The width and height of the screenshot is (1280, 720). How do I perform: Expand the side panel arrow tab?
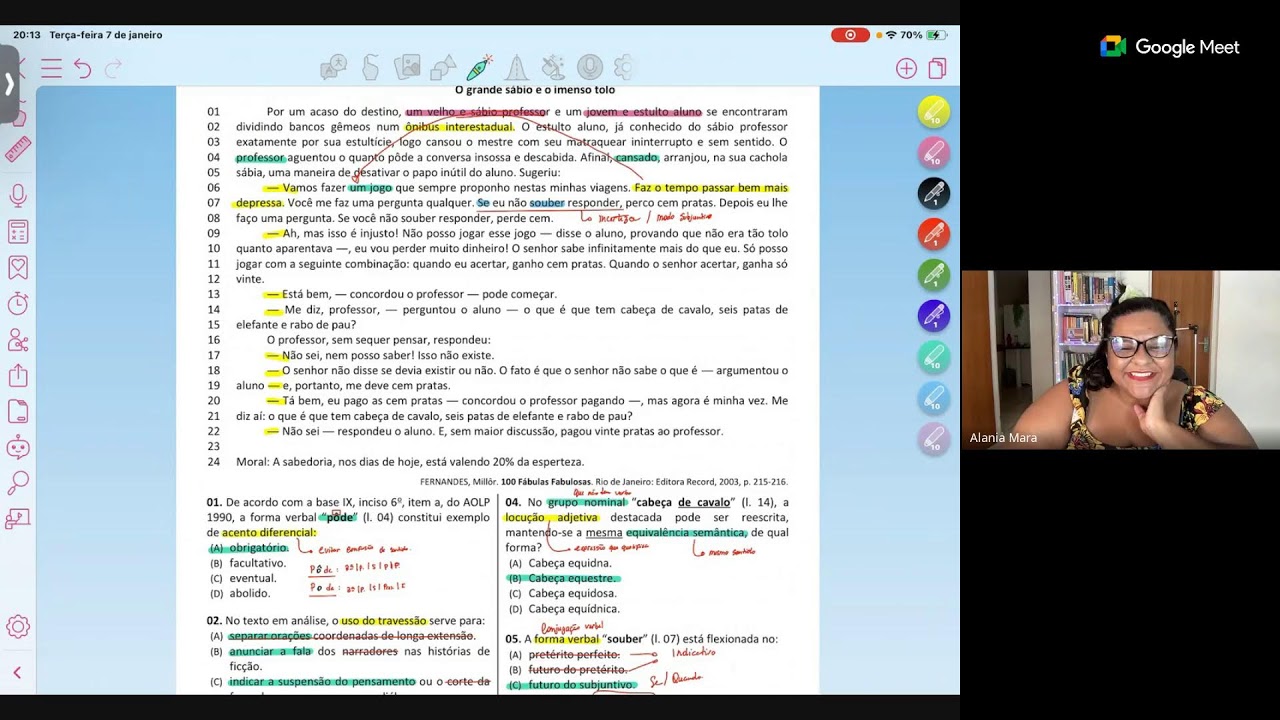(x=9, y=84)
